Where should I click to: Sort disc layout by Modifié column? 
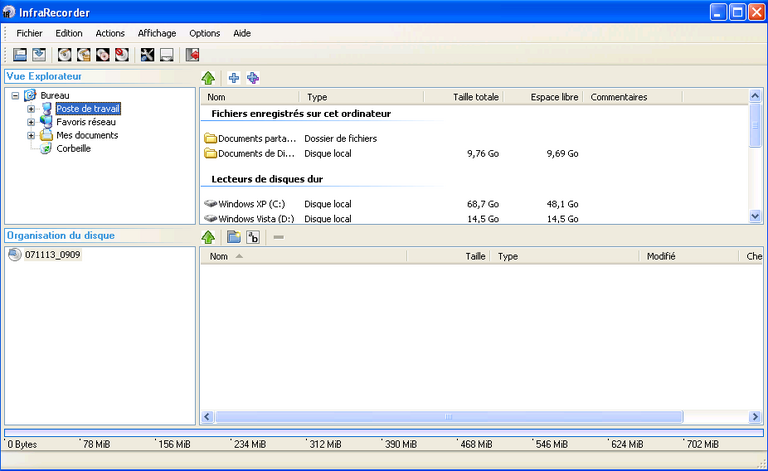pyautogui.click(x=689, y=256)
